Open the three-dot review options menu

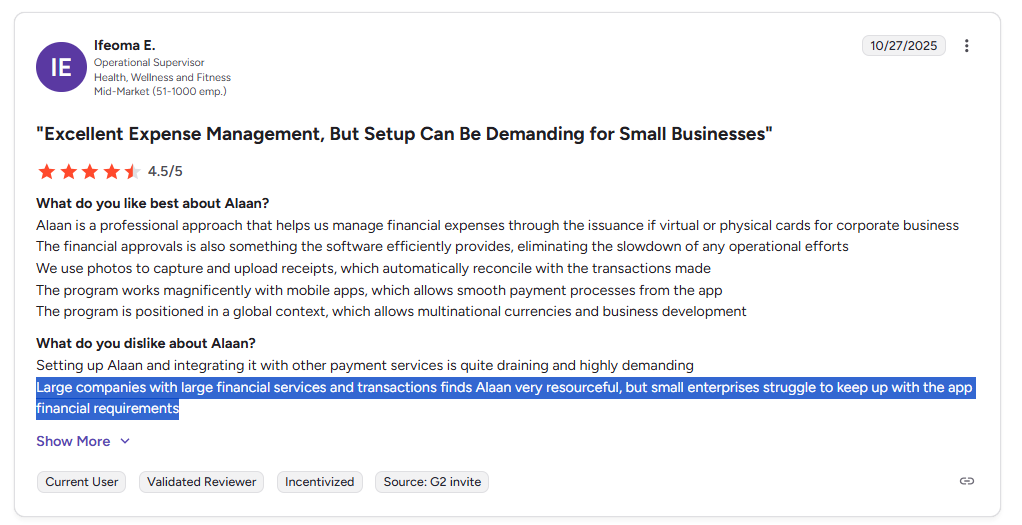click(967, 46)
